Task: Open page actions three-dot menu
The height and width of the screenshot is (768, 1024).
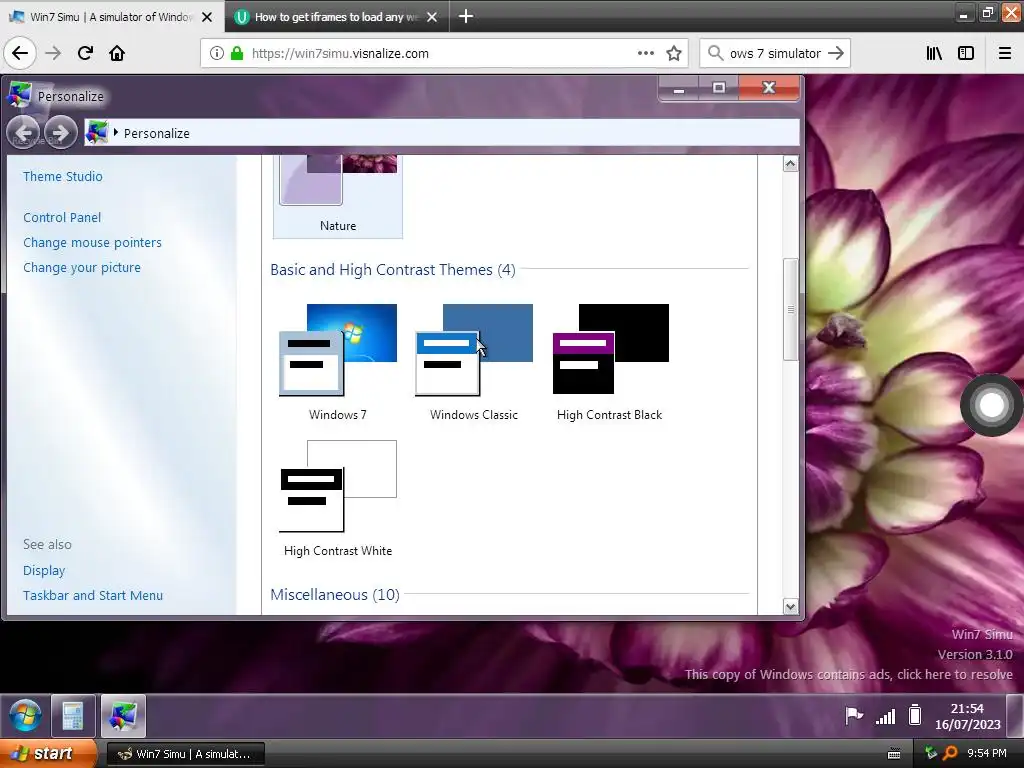Action: point(646,53)
